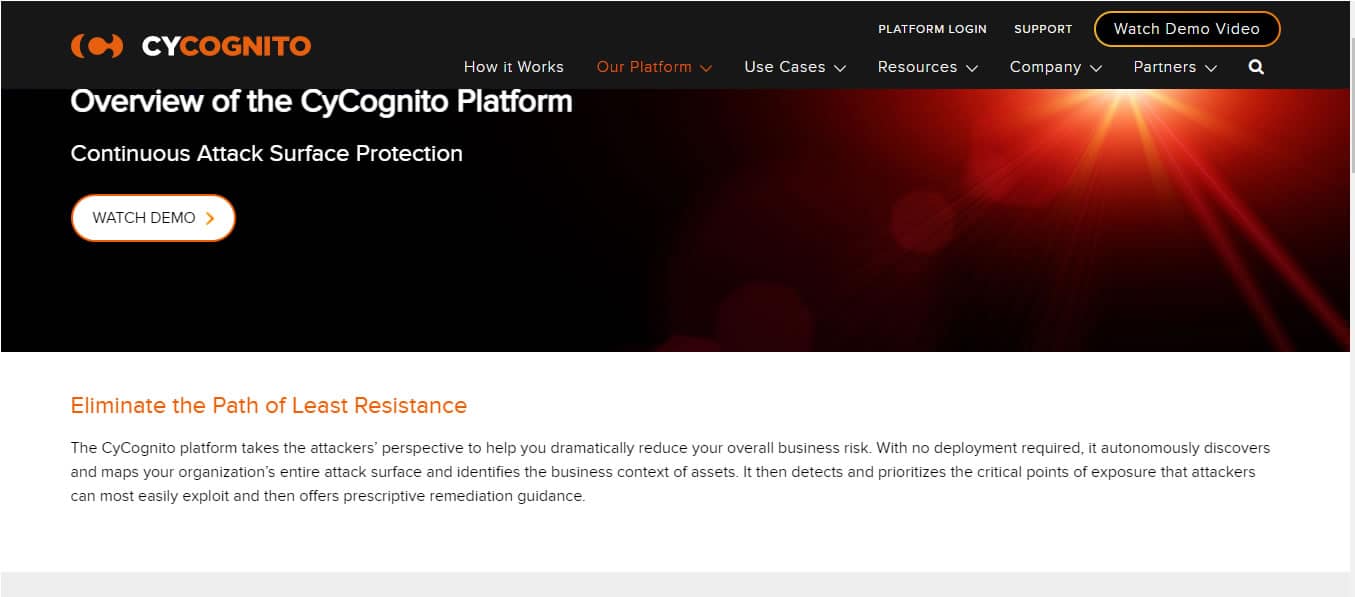Click the orange arrow in Watch Demo button
The width and height of the screenshot is (1355, 597).
click(210, 218)
